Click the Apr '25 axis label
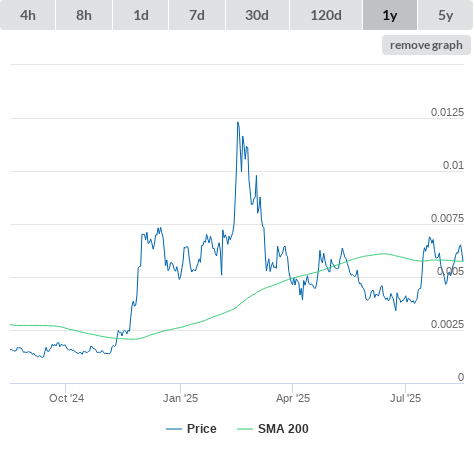The image size is (474, 455). pyautogui.click(x=293, y=398)
